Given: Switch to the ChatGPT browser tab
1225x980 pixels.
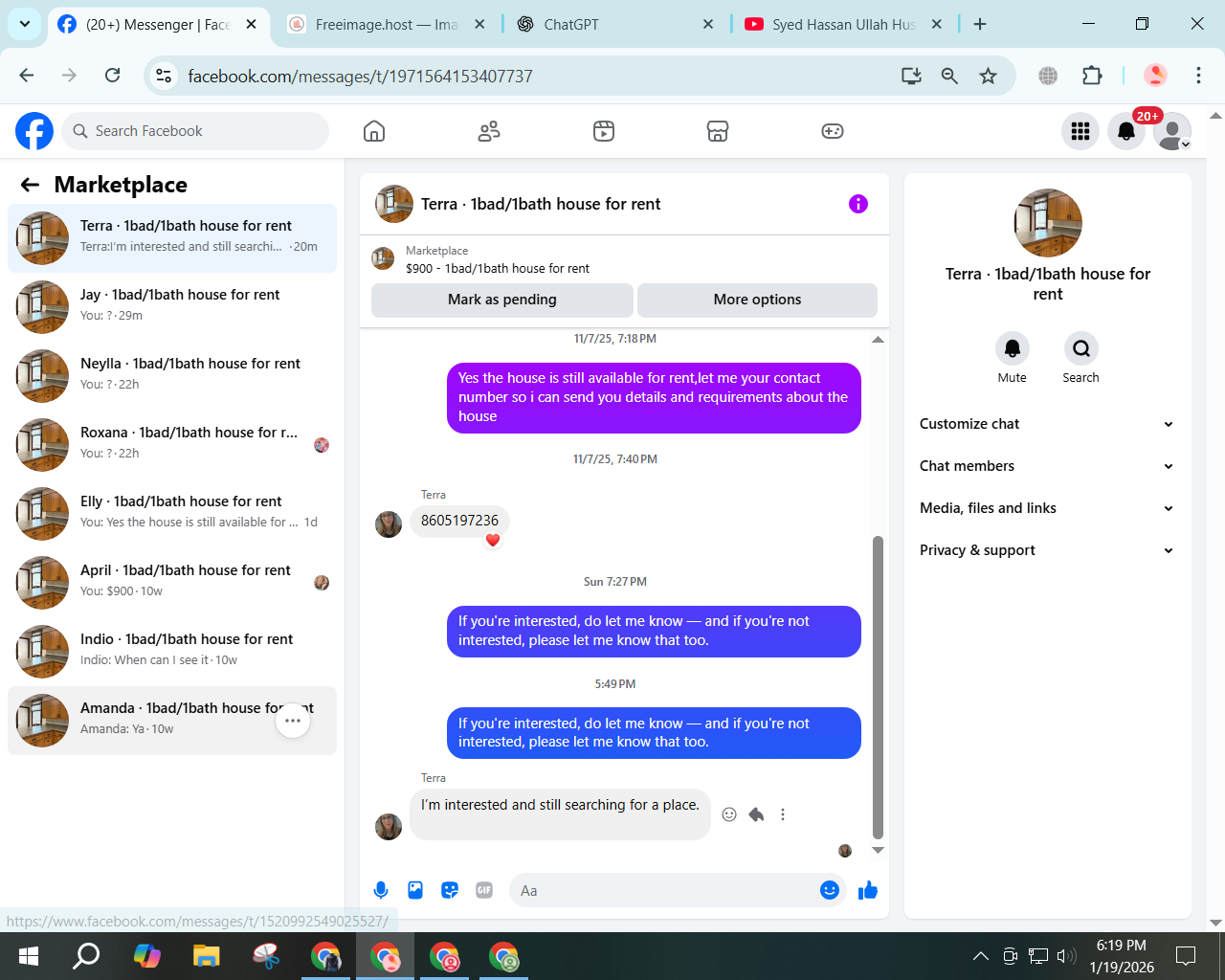Looking at the screenshot, I should click(x=614, y=24).
